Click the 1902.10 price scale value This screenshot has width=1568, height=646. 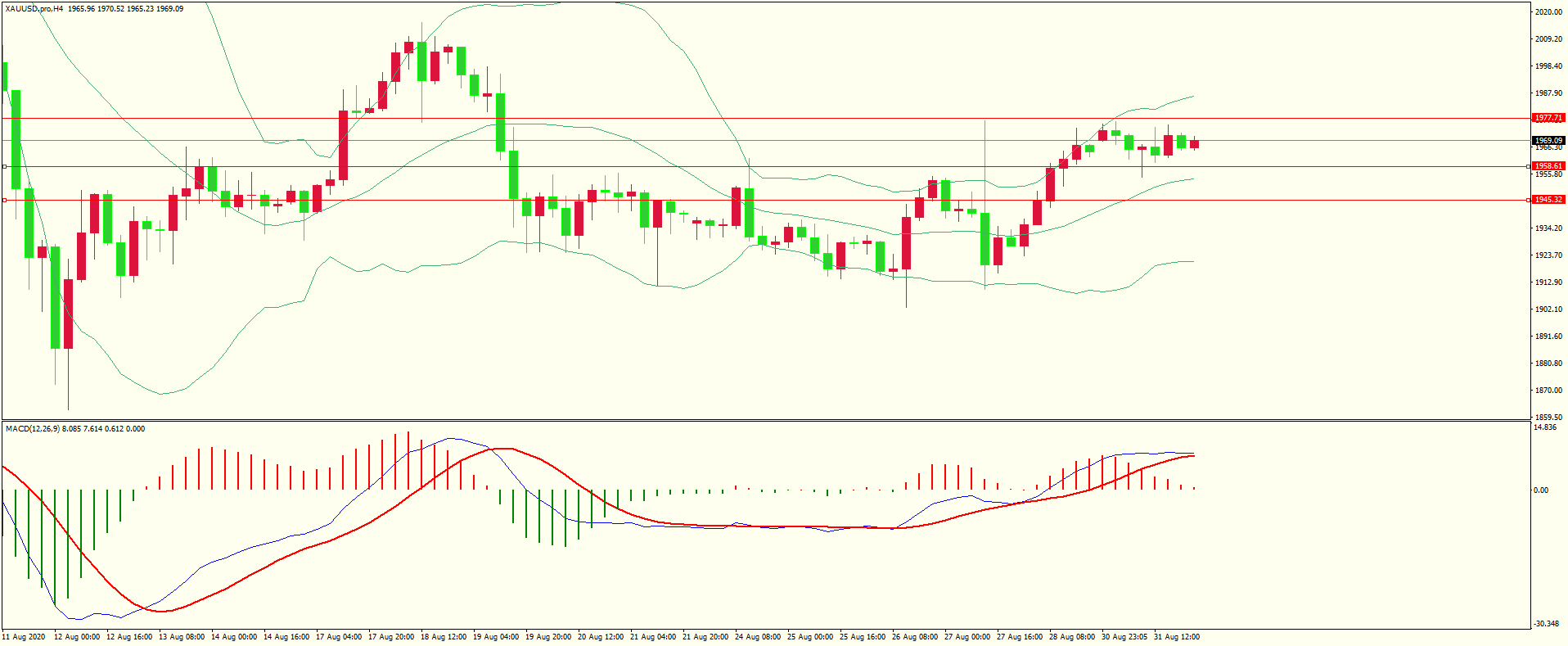(x=1548, y=309)
